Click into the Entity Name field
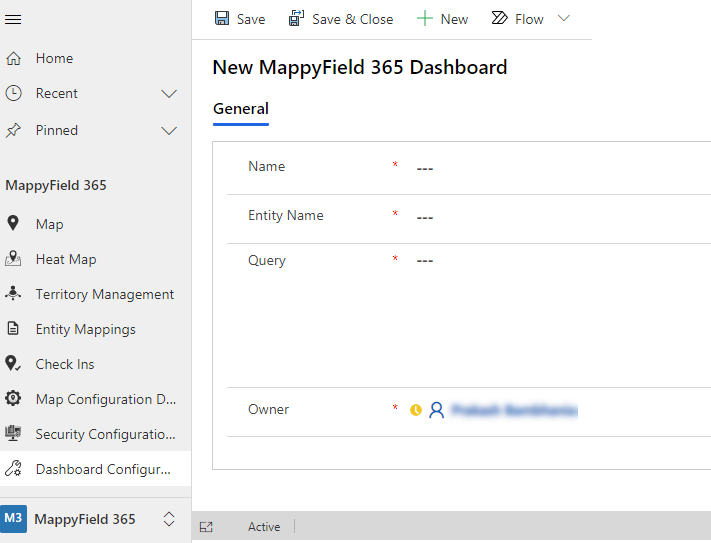The height and width of the screenshot is (543, 711). tap(560, 217)
